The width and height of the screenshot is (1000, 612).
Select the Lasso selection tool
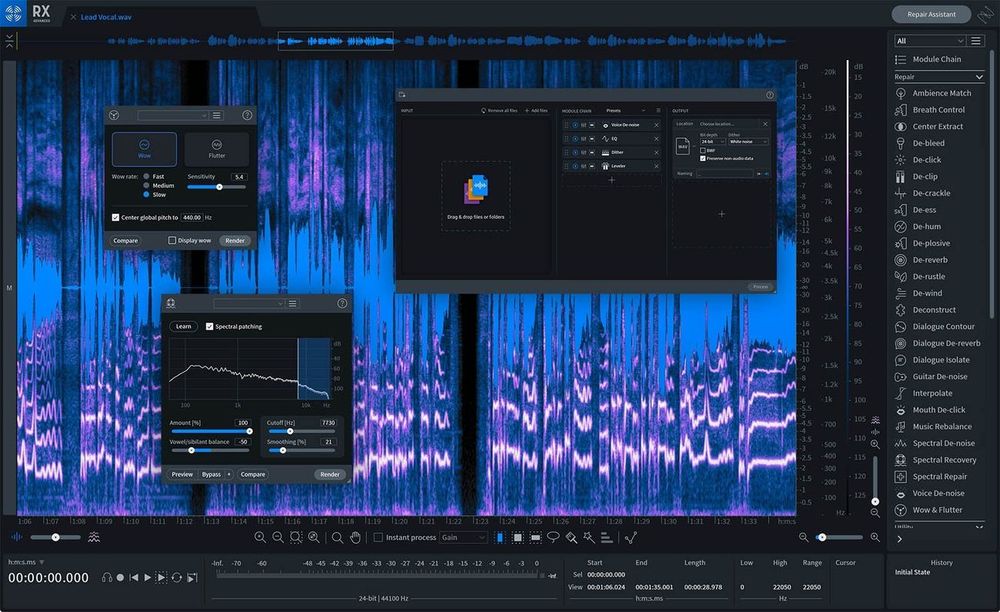click(553, 537)
